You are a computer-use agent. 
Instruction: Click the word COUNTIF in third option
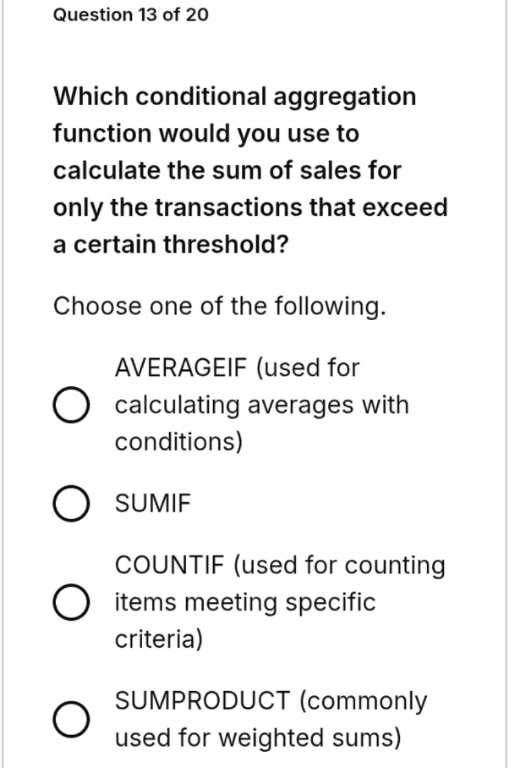pyautogui.click(x=170, y=565)
